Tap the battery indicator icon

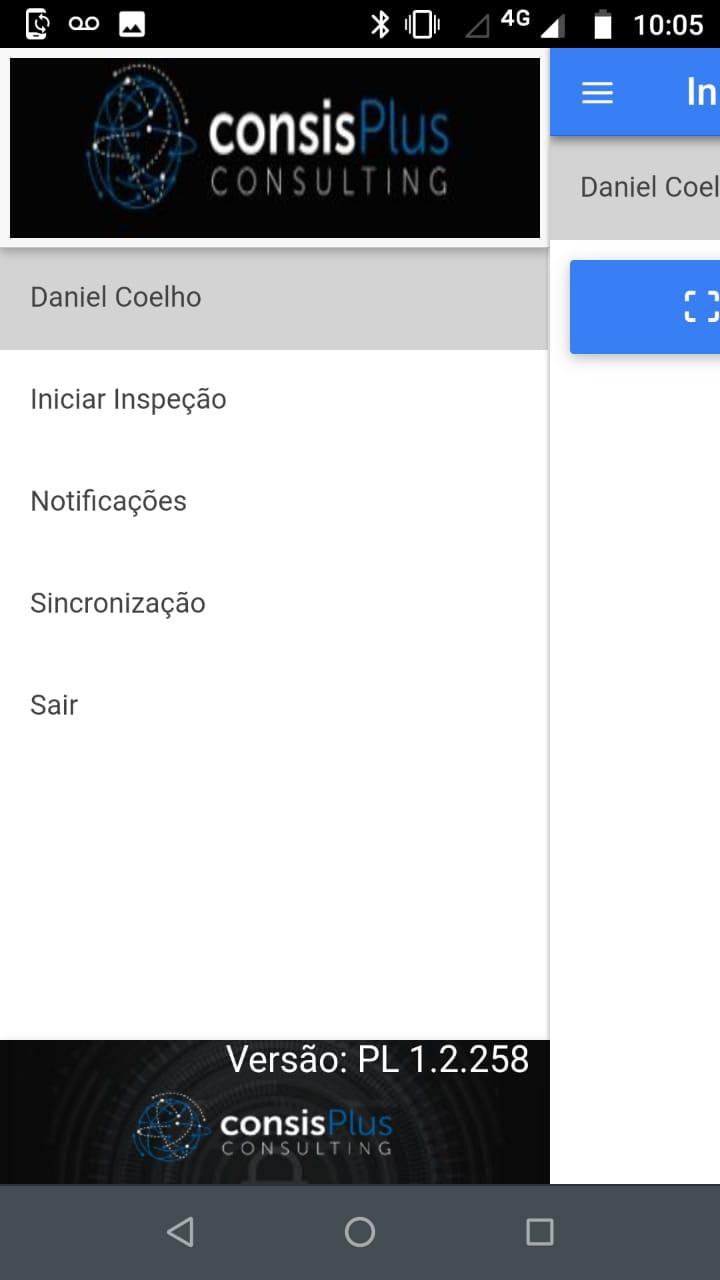(x=602, y=24)
